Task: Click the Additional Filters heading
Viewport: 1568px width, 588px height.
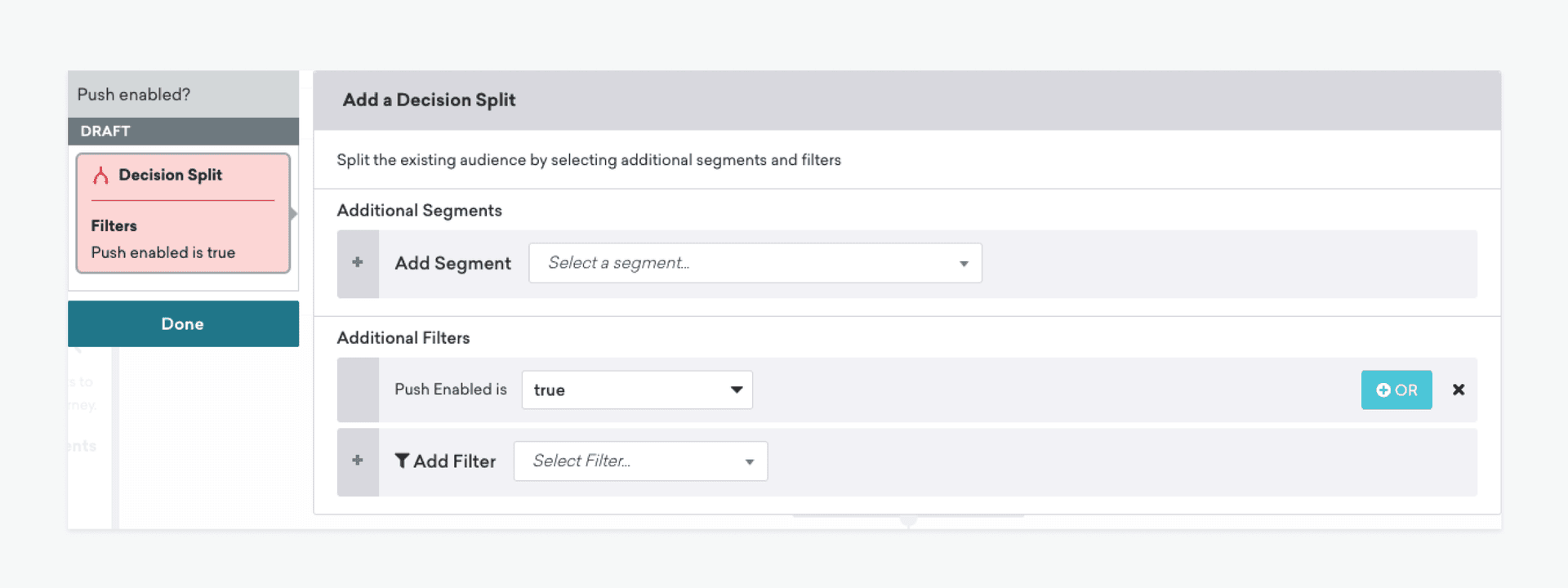Action: [x=403, y=338]
